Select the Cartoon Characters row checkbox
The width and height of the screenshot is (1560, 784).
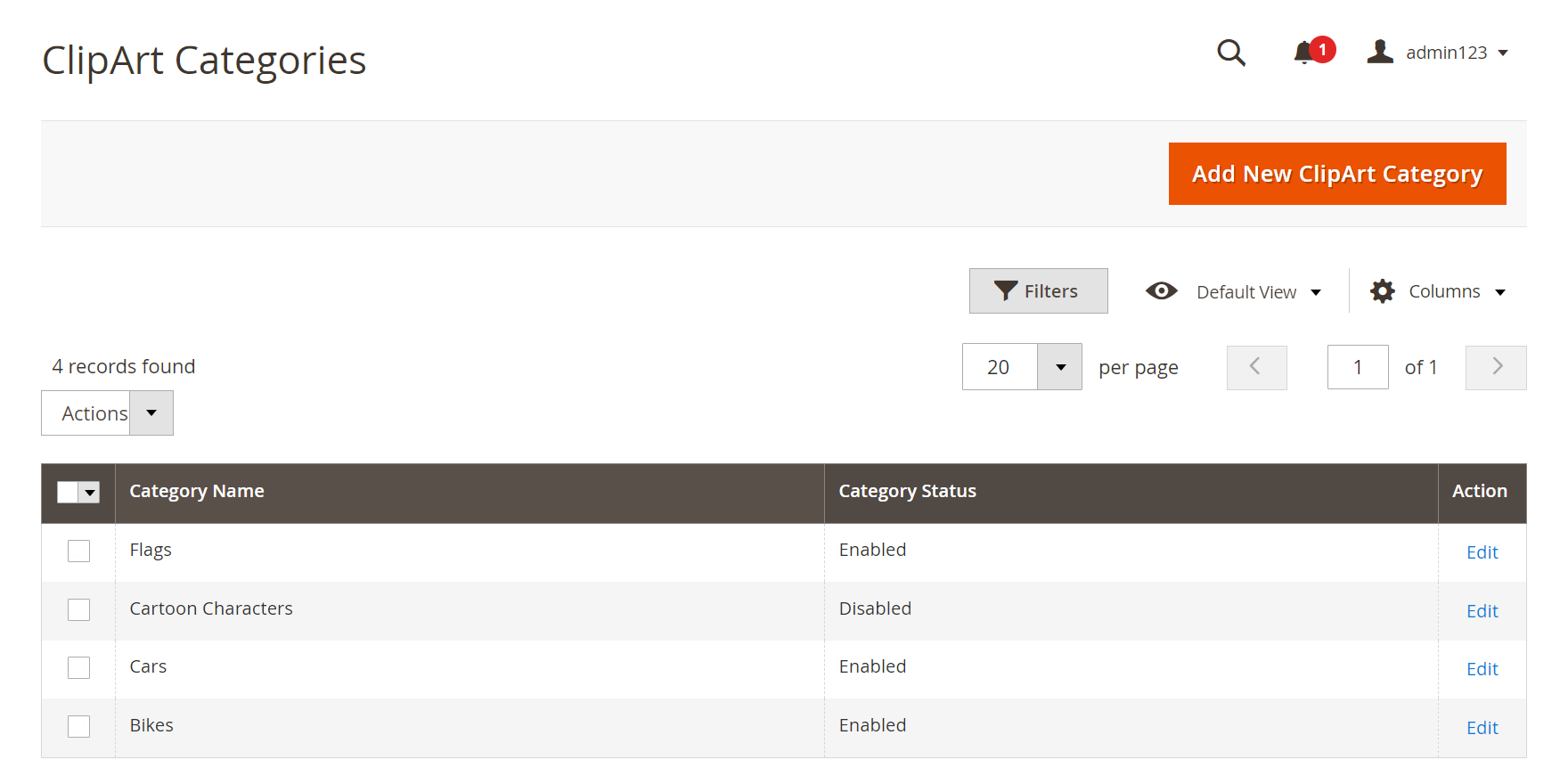(79, 609)
